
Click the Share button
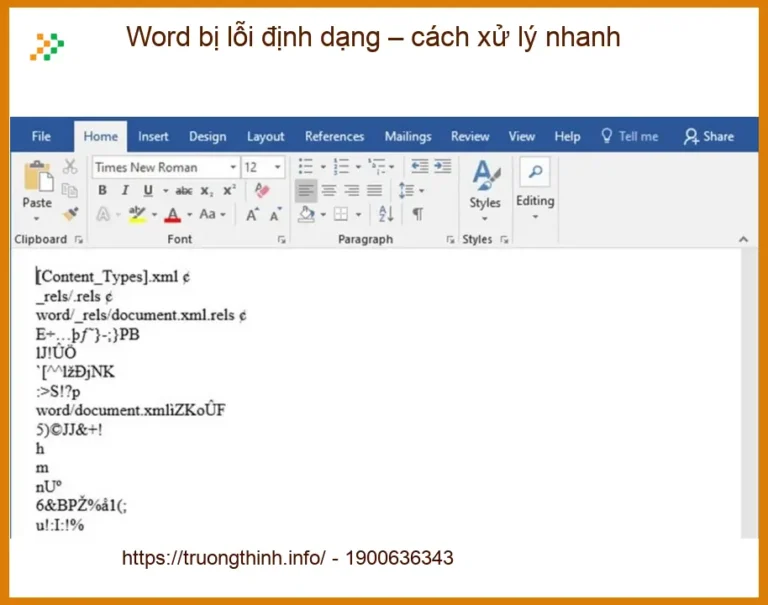pyautogui.click(x=709, y=136)
